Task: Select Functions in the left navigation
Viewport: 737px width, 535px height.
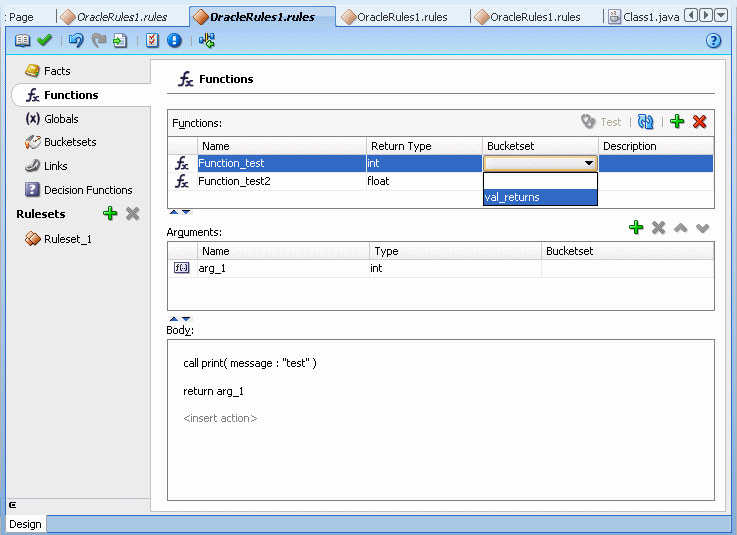Action: (x=81, y=95)
